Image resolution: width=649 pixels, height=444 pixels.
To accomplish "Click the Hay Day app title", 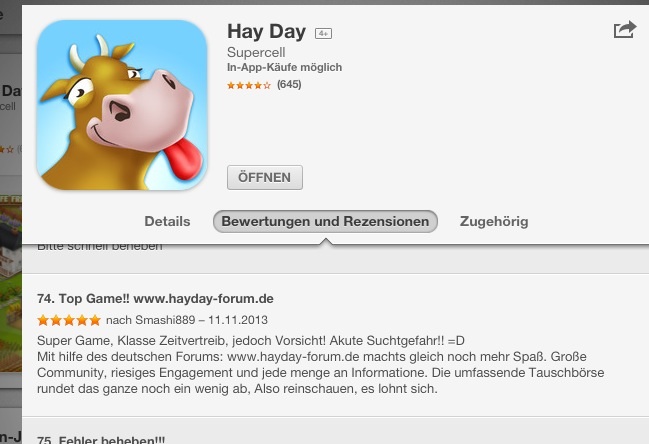I will coord(267,32).
